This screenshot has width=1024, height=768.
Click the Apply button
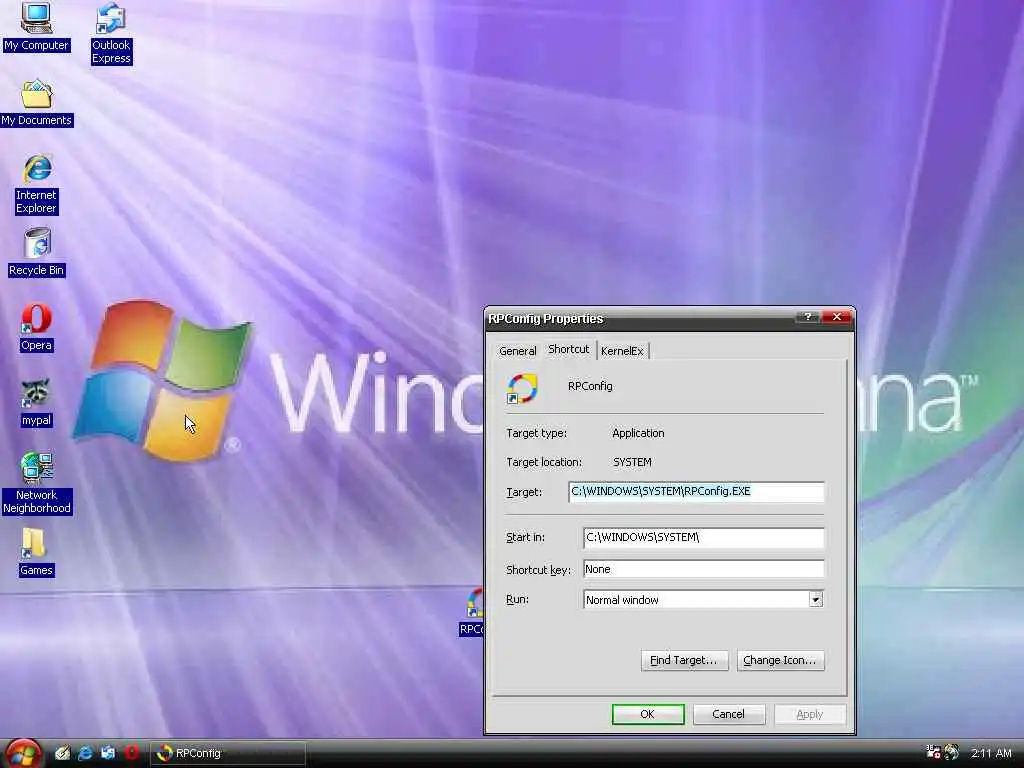(x=810, y=714)
